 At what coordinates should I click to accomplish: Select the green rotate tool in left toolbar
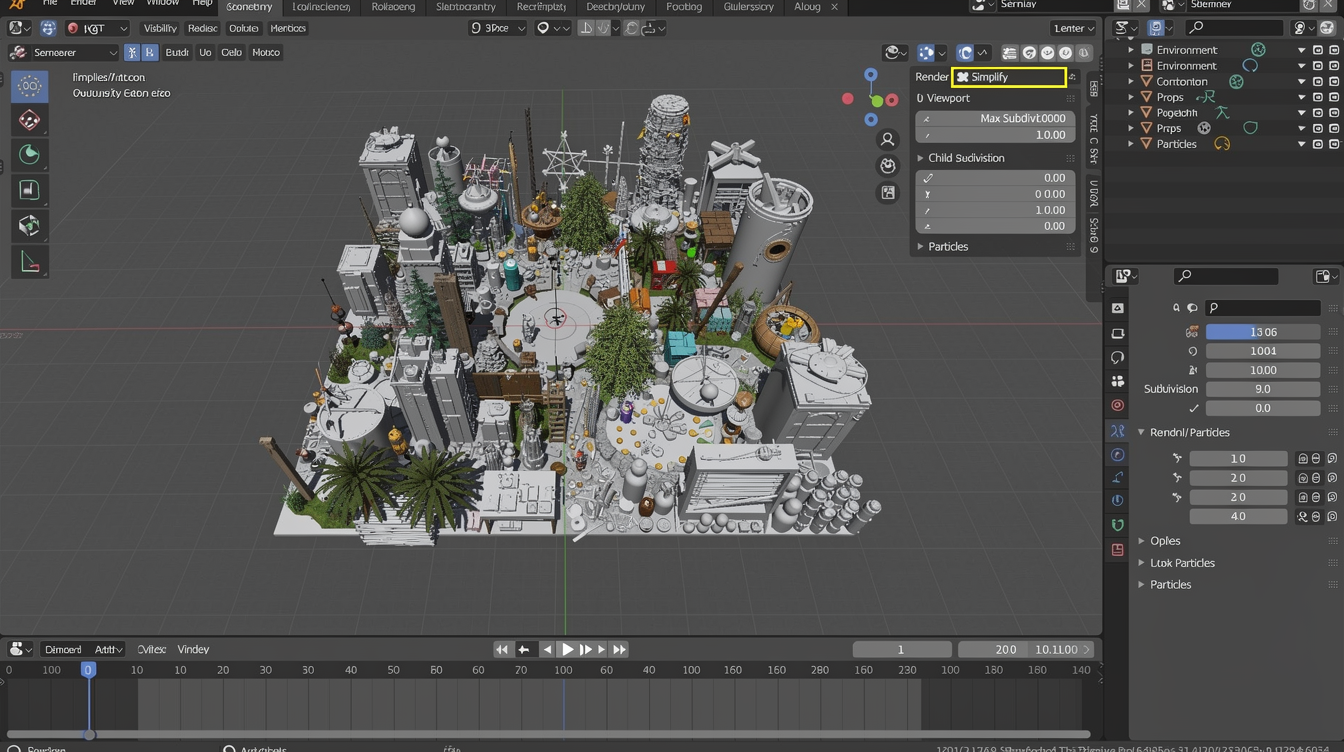point(29,155)
